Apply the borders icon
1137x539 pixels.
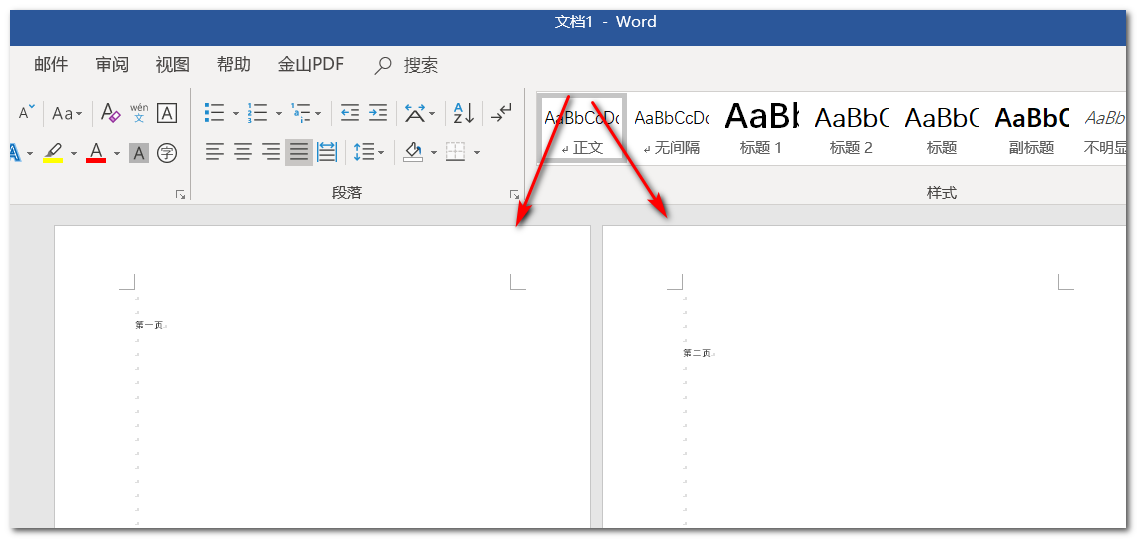455,152
